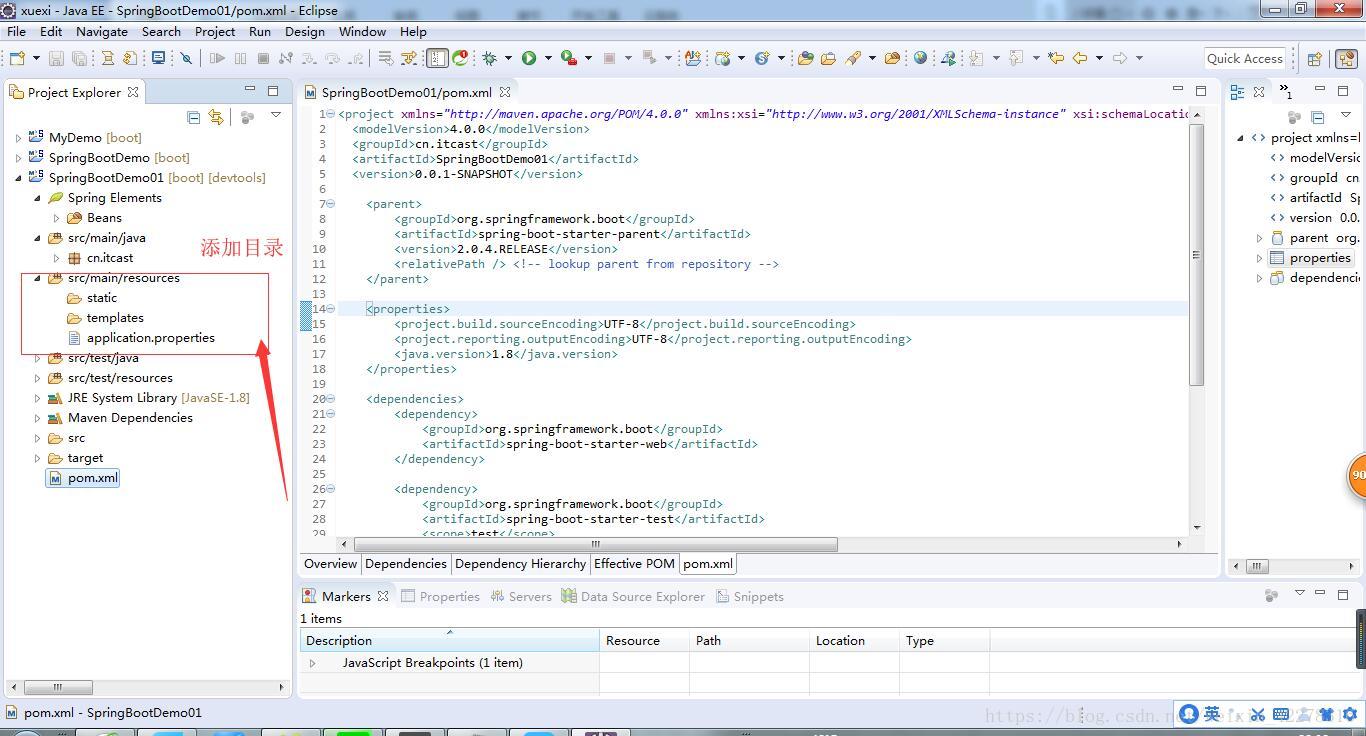Collapse the dependencies block at line 20
Viewport: 1366px width, 736px height.
click(331, 399)
